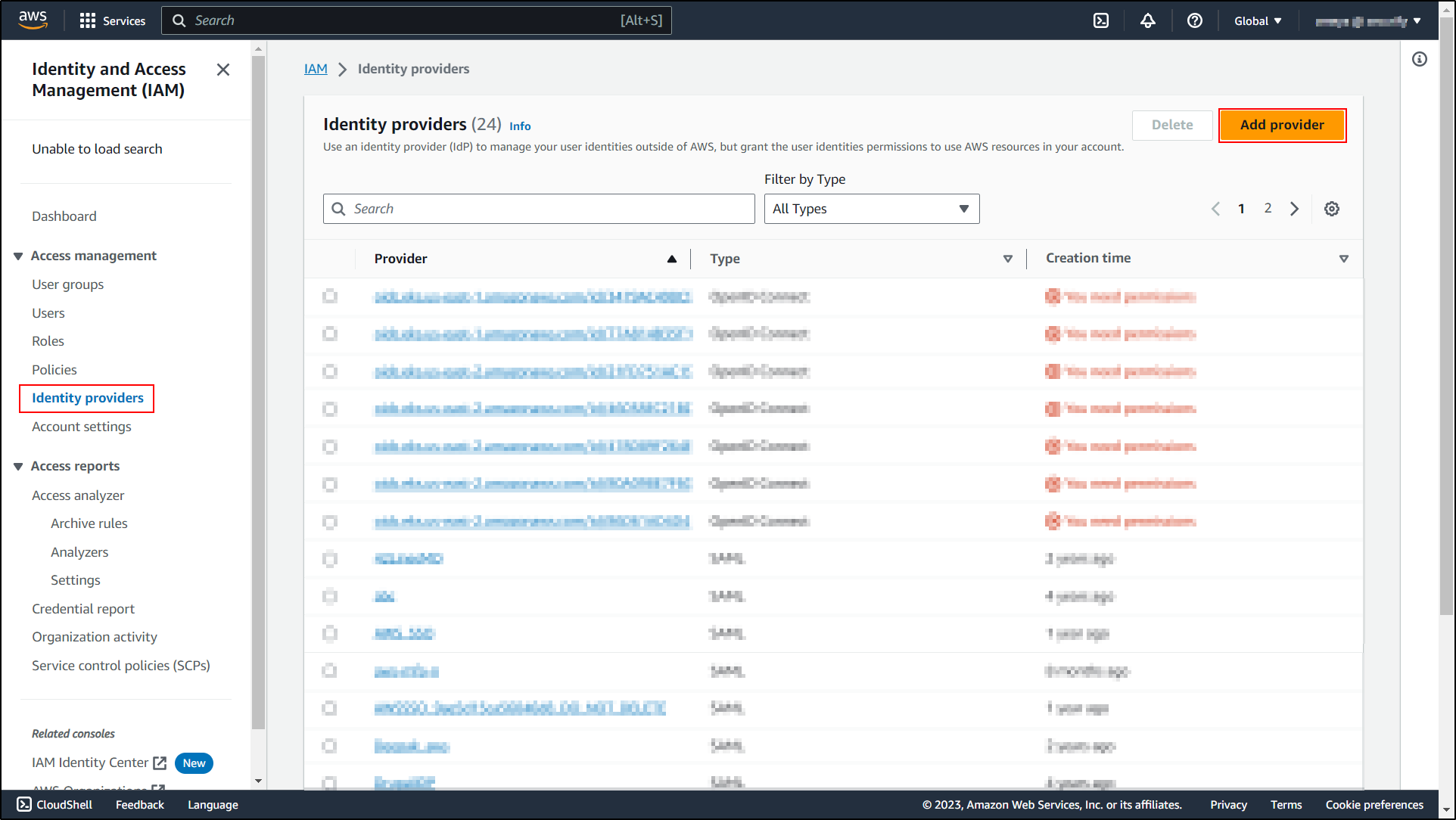Image resolution: width=1456 pixels, height=820 pixels.
Task: Click the identity providers search field
Action: [x=539, y=209]
